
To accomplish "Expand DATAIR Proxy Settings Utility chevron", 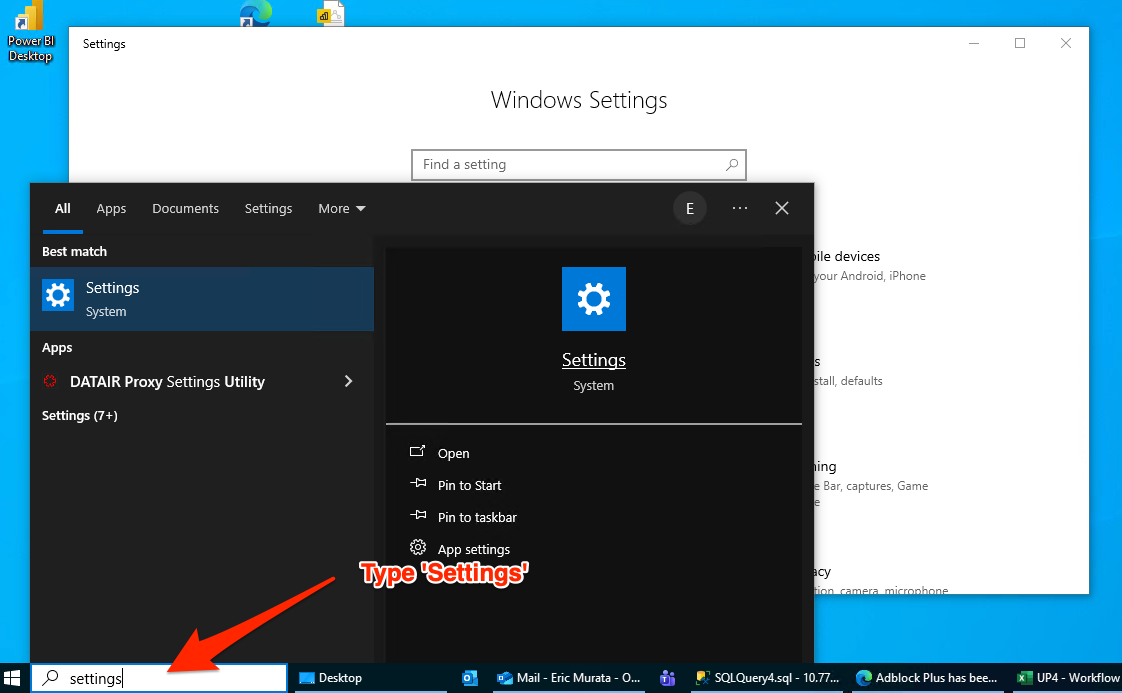I will 348,381.
